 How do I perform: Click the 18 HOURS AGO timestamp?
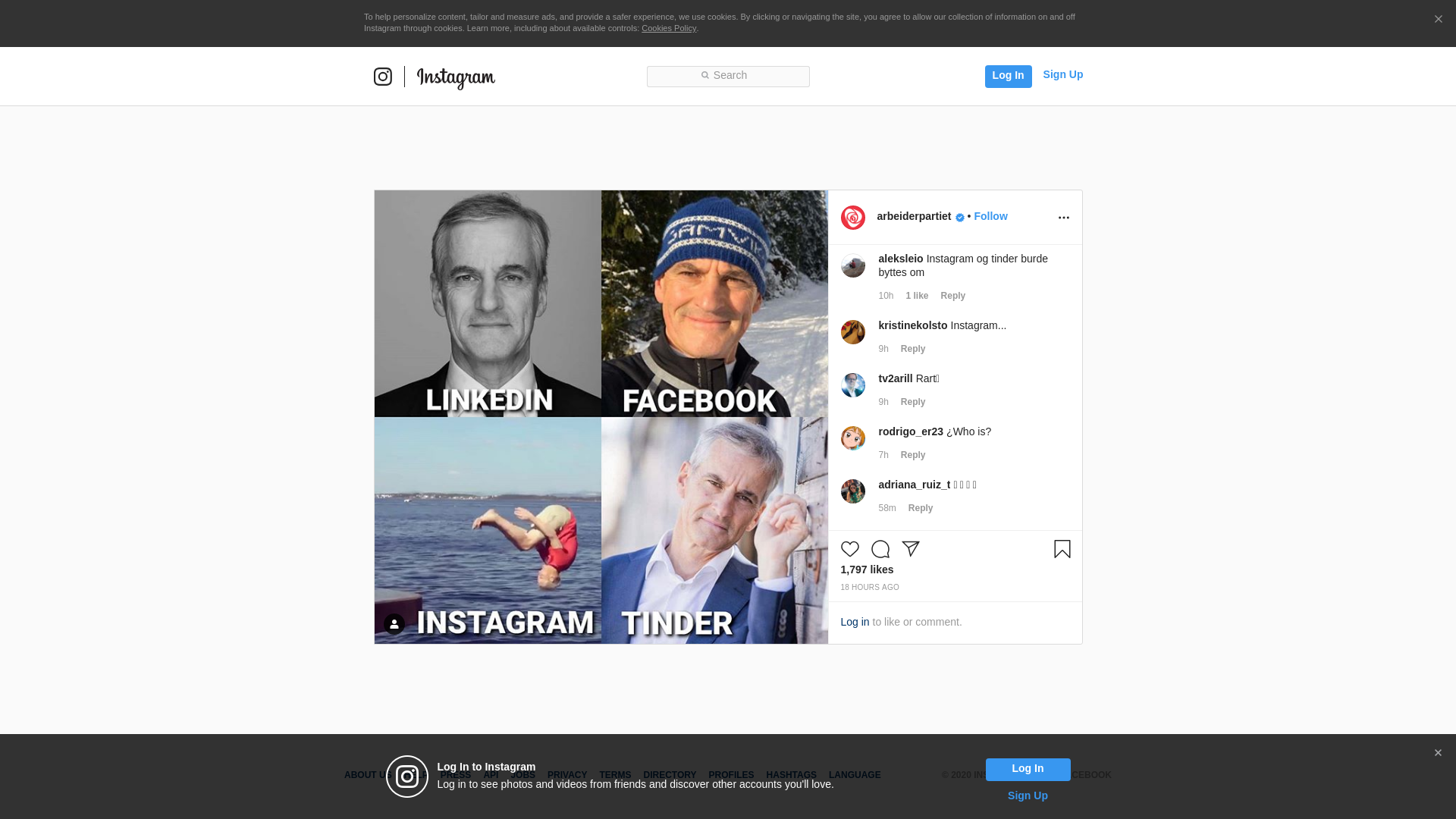tap(870, 588)
